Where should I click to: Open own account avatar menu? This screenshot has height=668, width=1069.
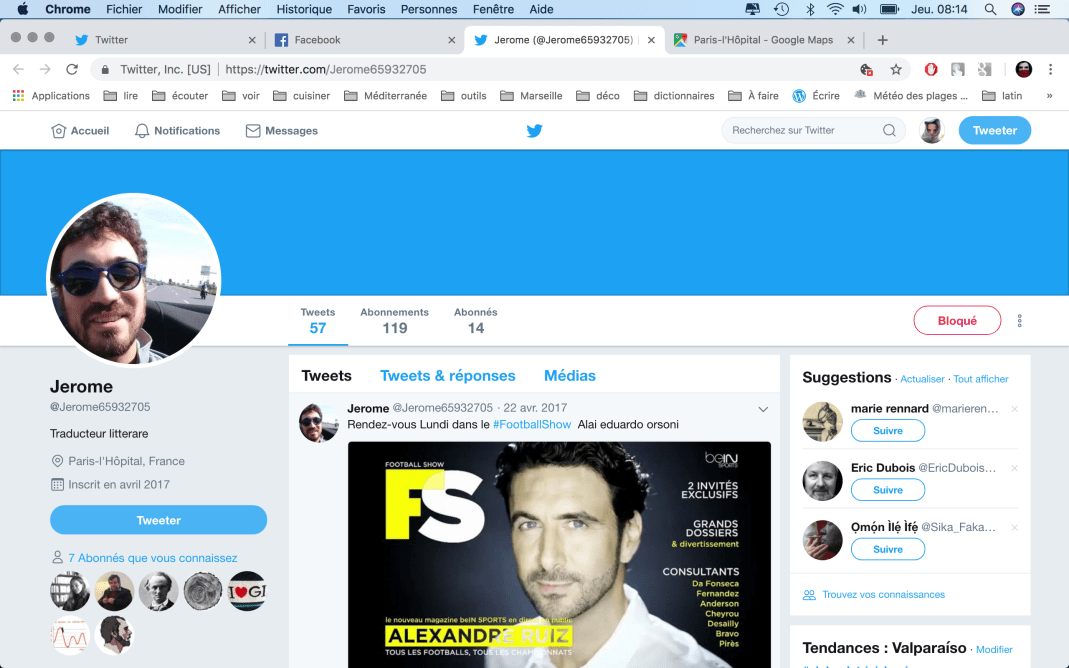click(932, 131)
